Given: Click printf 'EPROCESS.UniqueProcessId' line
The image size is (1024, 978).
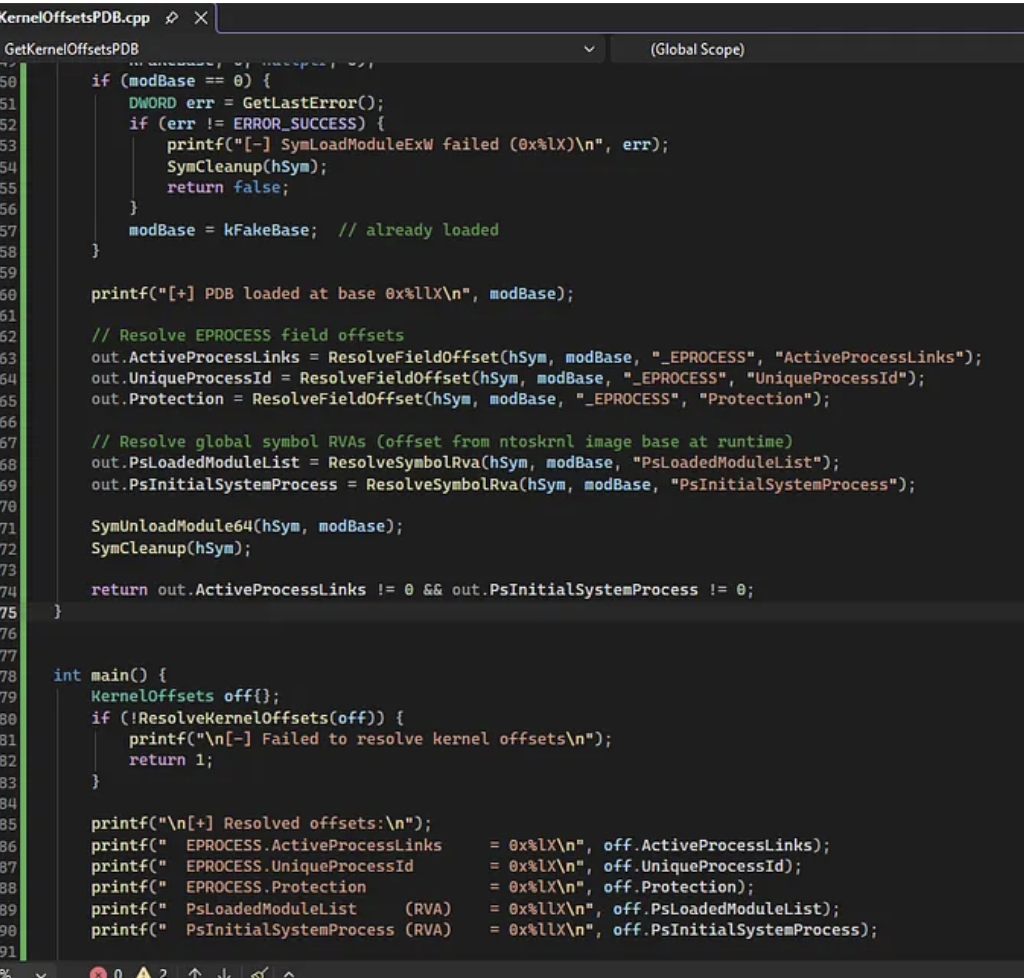Looking at the screenshot, I should [446, 866].
